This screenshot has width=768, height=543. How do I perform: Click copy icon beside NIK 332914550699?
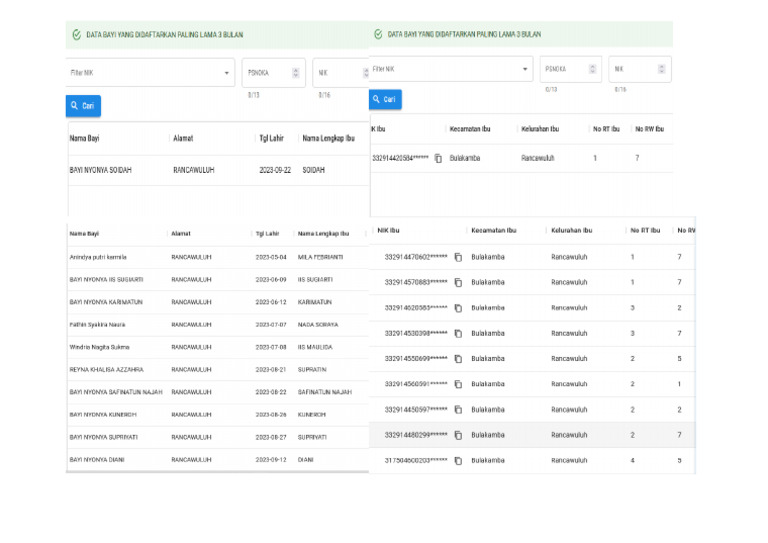[458, 359]
